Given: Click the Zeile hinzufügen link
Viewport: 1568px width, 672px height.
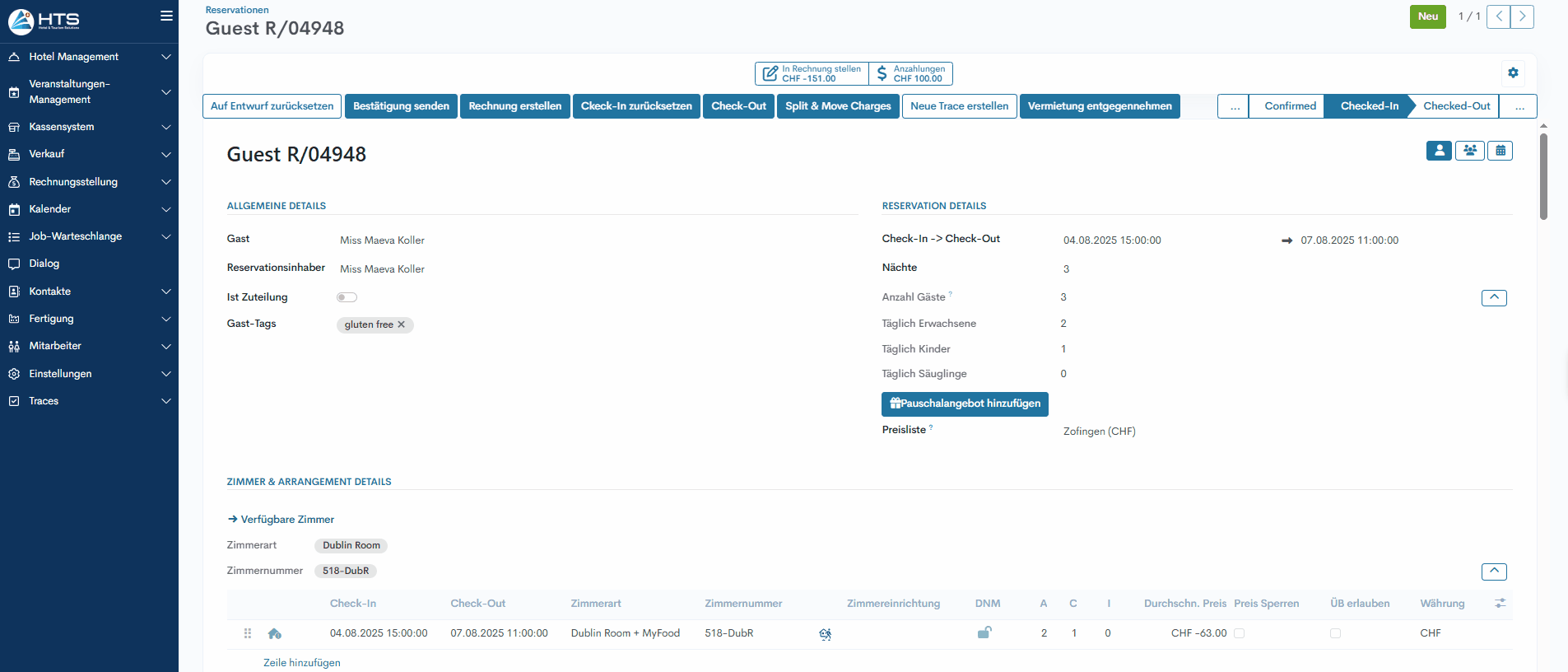Looking at the screenshot, I should coord(301,663).
